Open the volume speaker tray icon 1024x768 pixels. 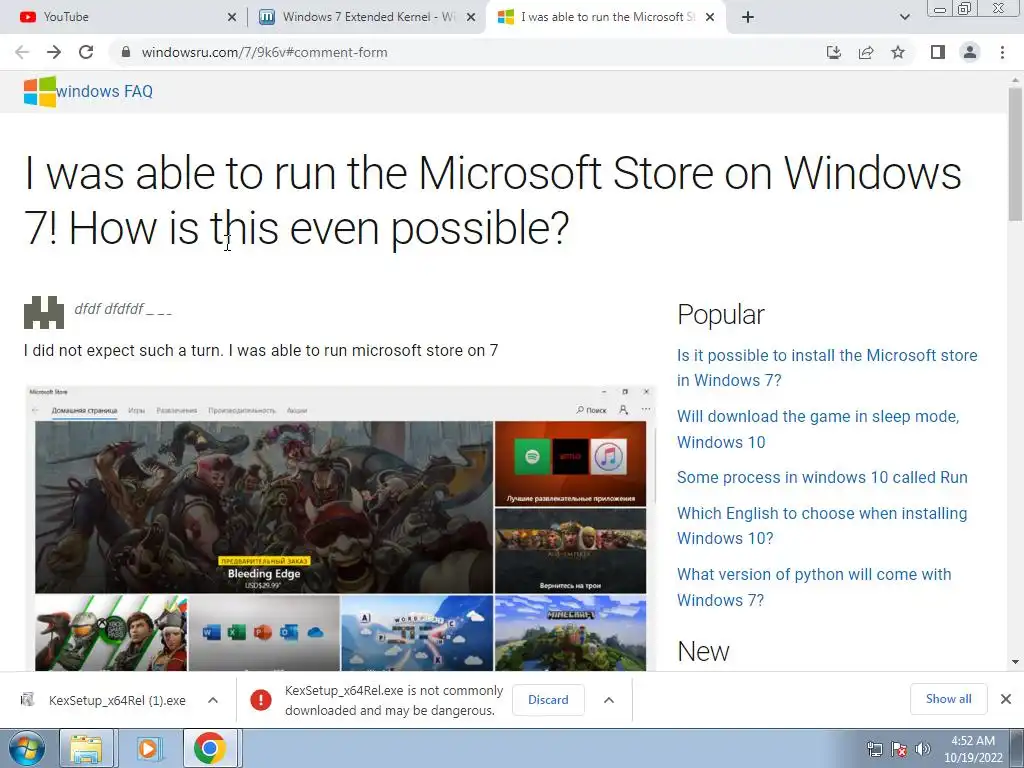pos(923,749)
